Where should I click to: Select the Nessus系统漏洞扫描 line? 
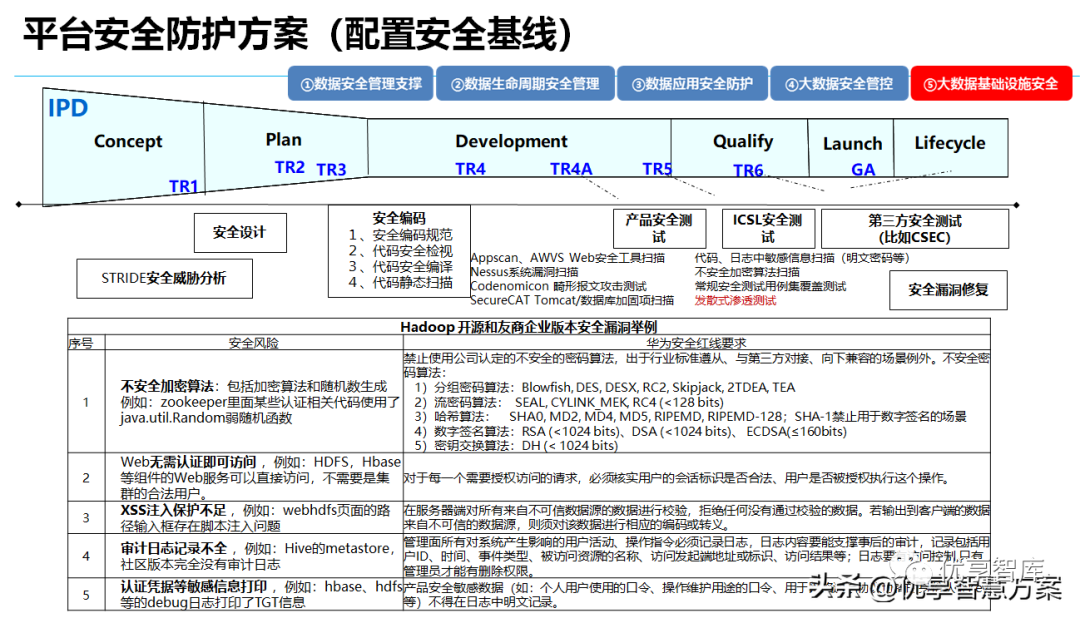(524, 272)
